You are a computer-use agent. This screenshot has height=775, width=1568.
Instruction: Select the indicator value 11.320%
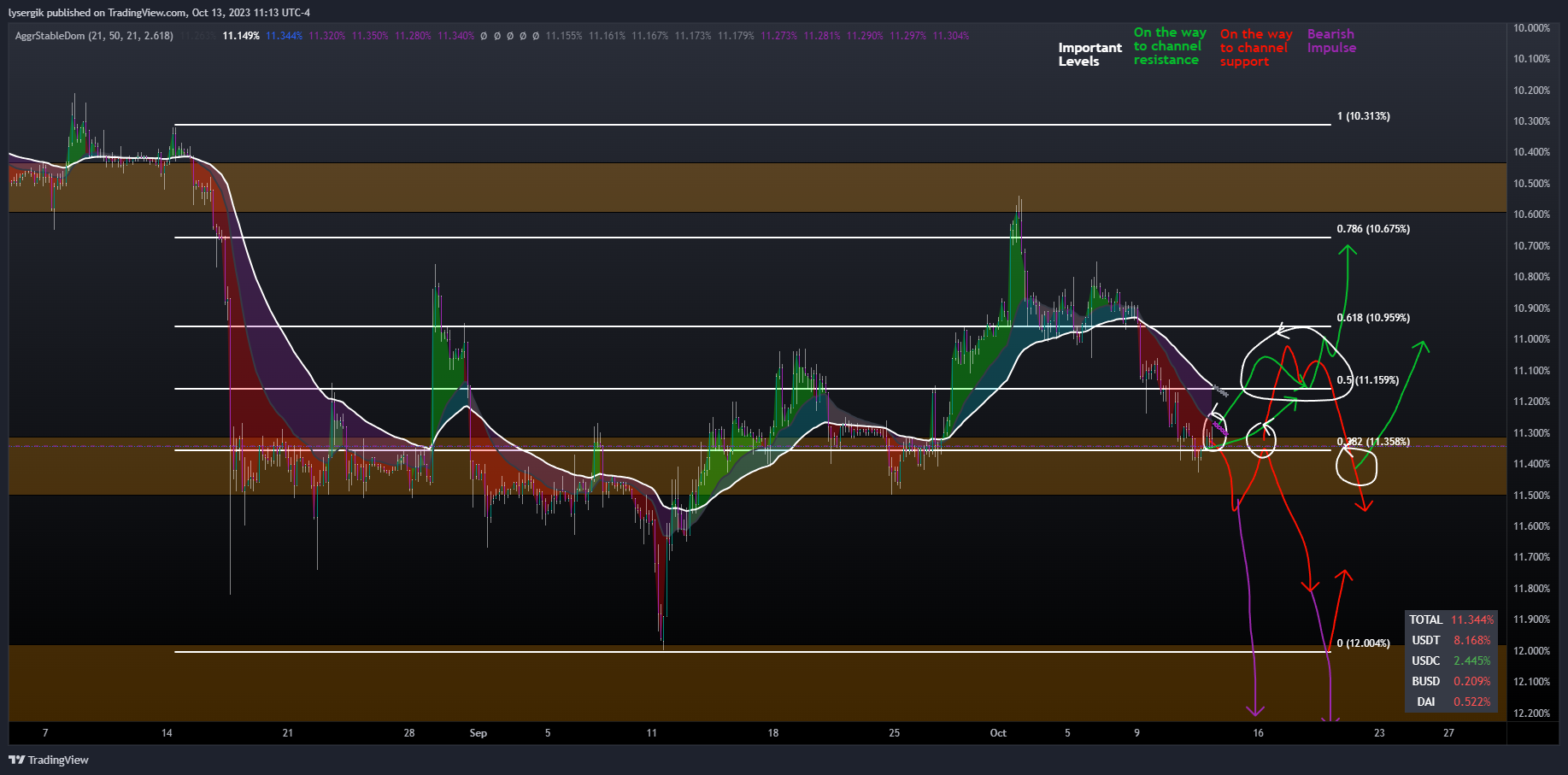pos(327,36)
